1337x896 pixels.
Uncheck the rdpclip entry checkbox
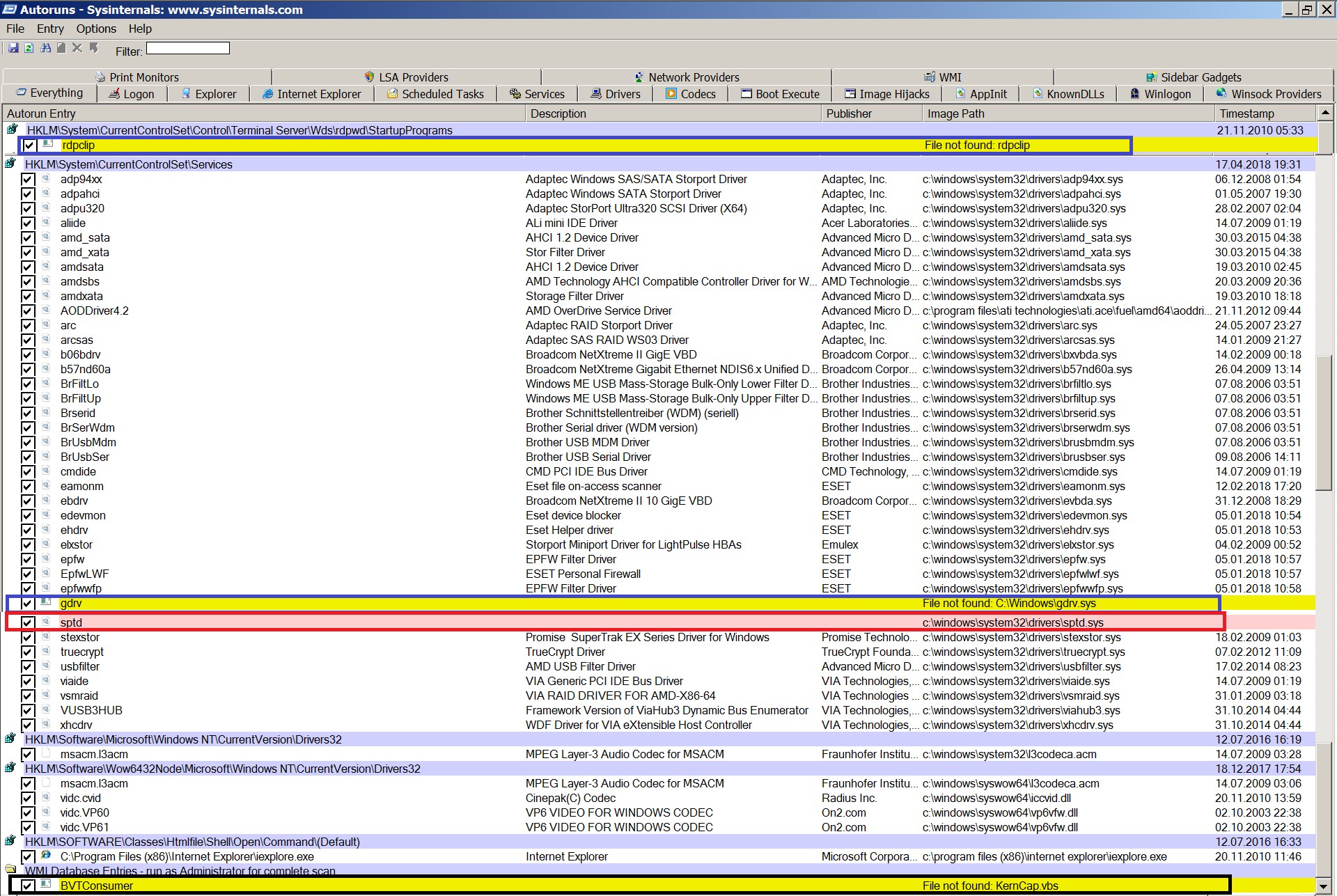tap(29, 146)
